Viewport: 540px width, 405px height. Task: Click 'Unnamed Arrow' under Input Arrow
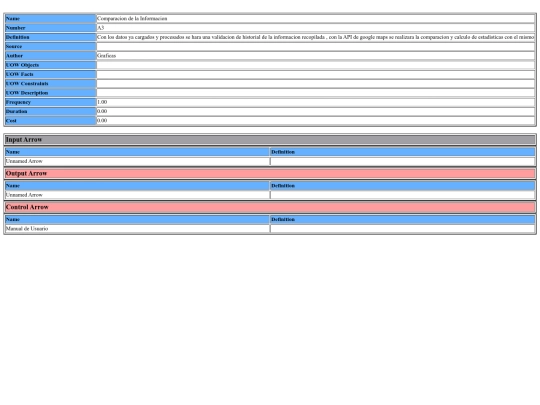pos(24,161)
